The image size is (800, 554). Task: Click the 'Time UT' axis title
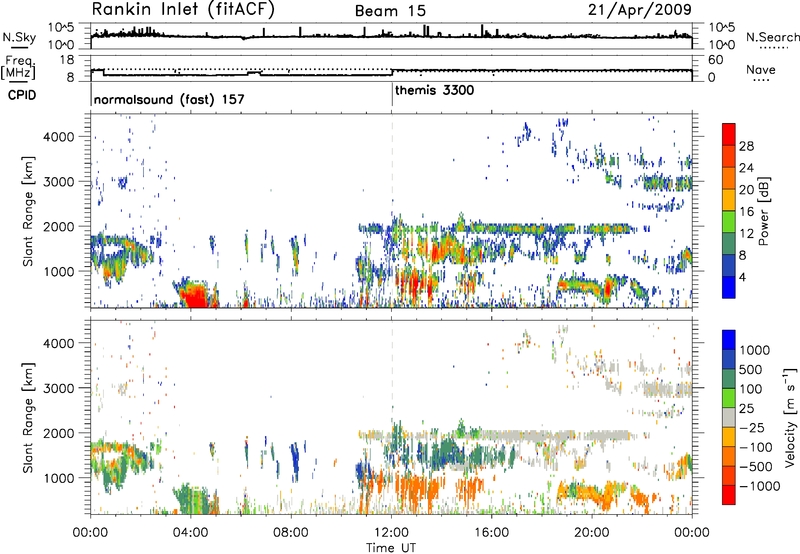[391, 548]
